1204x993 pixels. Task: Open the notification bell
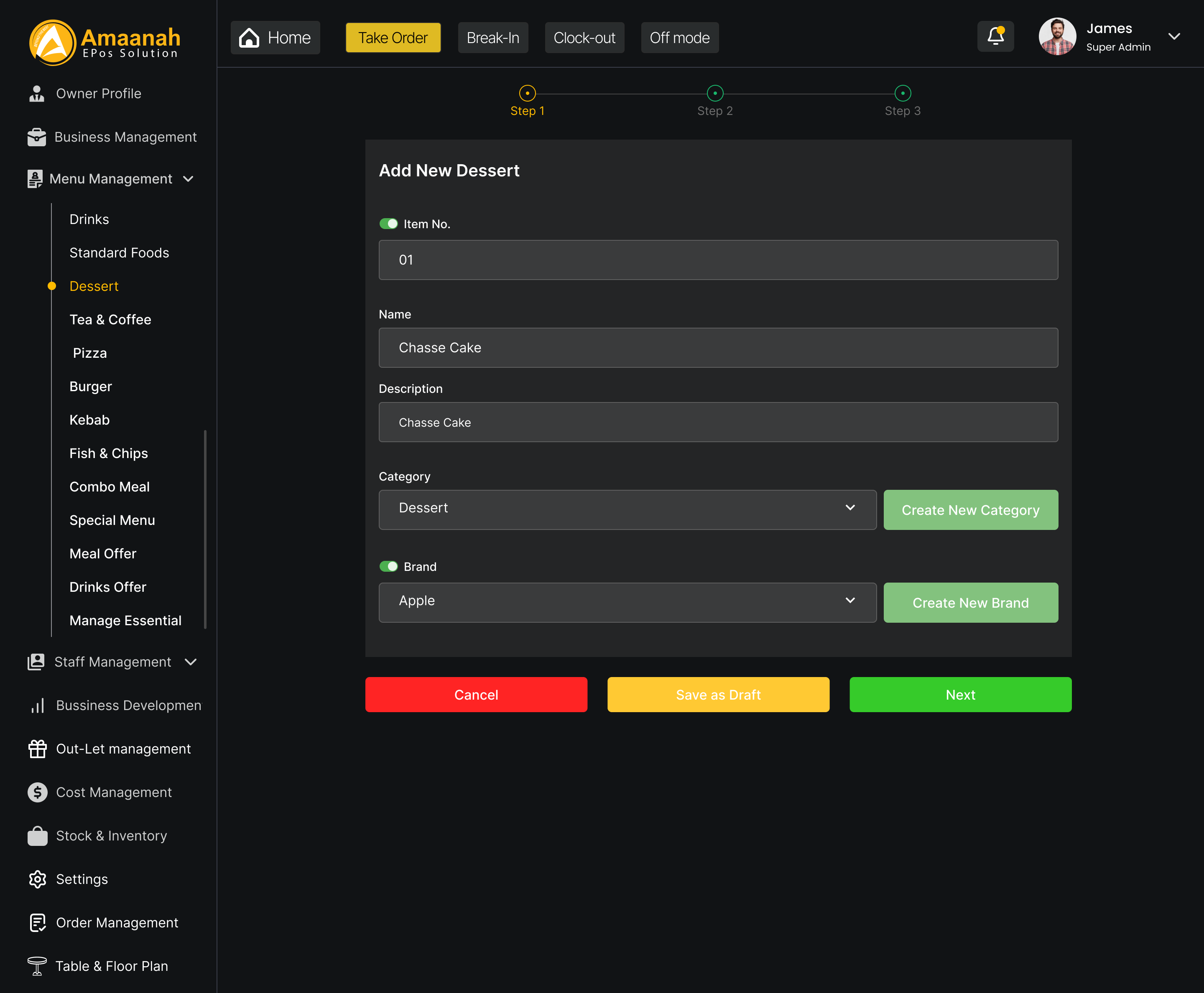(x=996, y=36)
